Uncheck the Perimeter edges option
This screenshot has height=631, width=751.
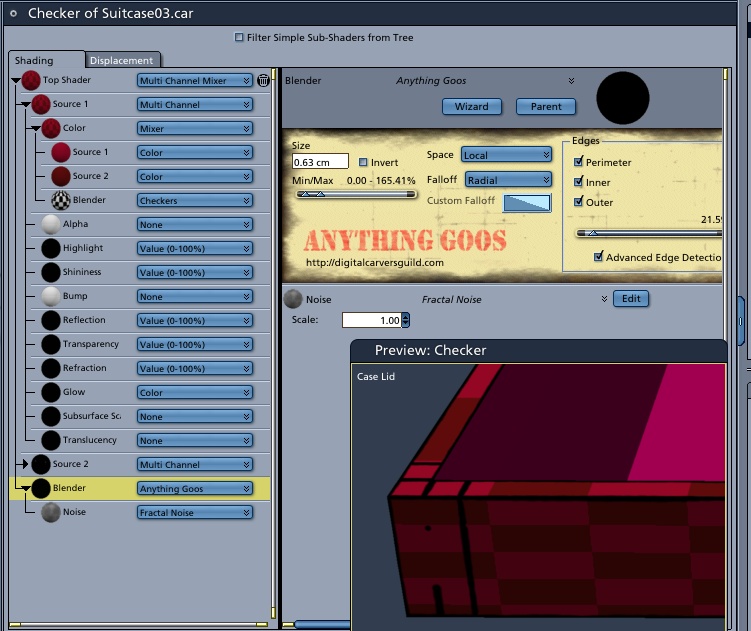578,161
